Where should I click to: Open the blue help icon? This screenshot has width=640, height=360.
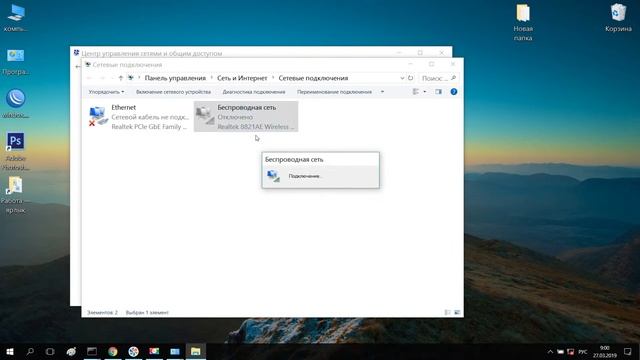tap(453, 92)
